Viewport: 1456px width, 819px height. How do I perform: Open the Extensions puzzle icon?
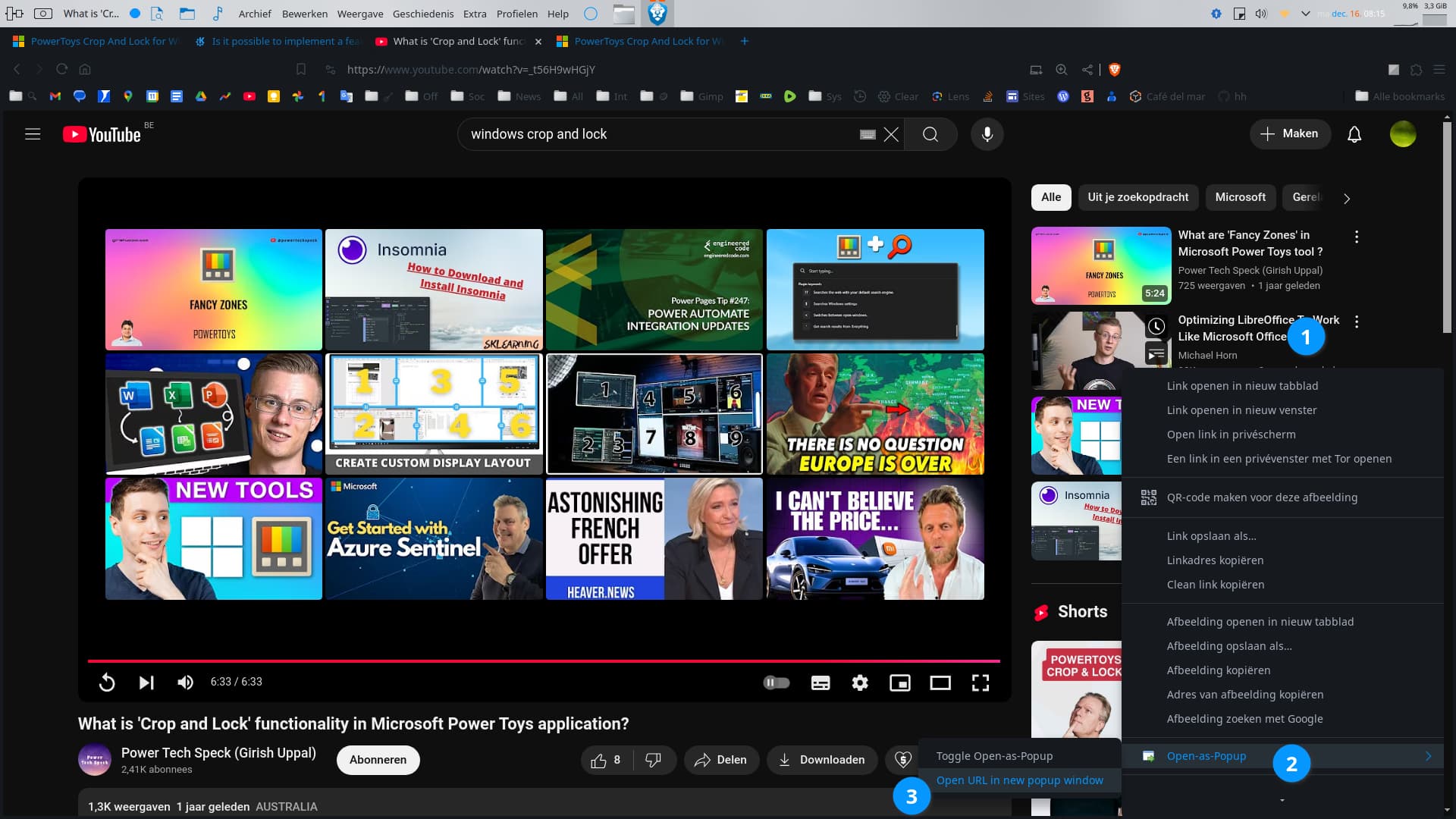[1416, 69]
